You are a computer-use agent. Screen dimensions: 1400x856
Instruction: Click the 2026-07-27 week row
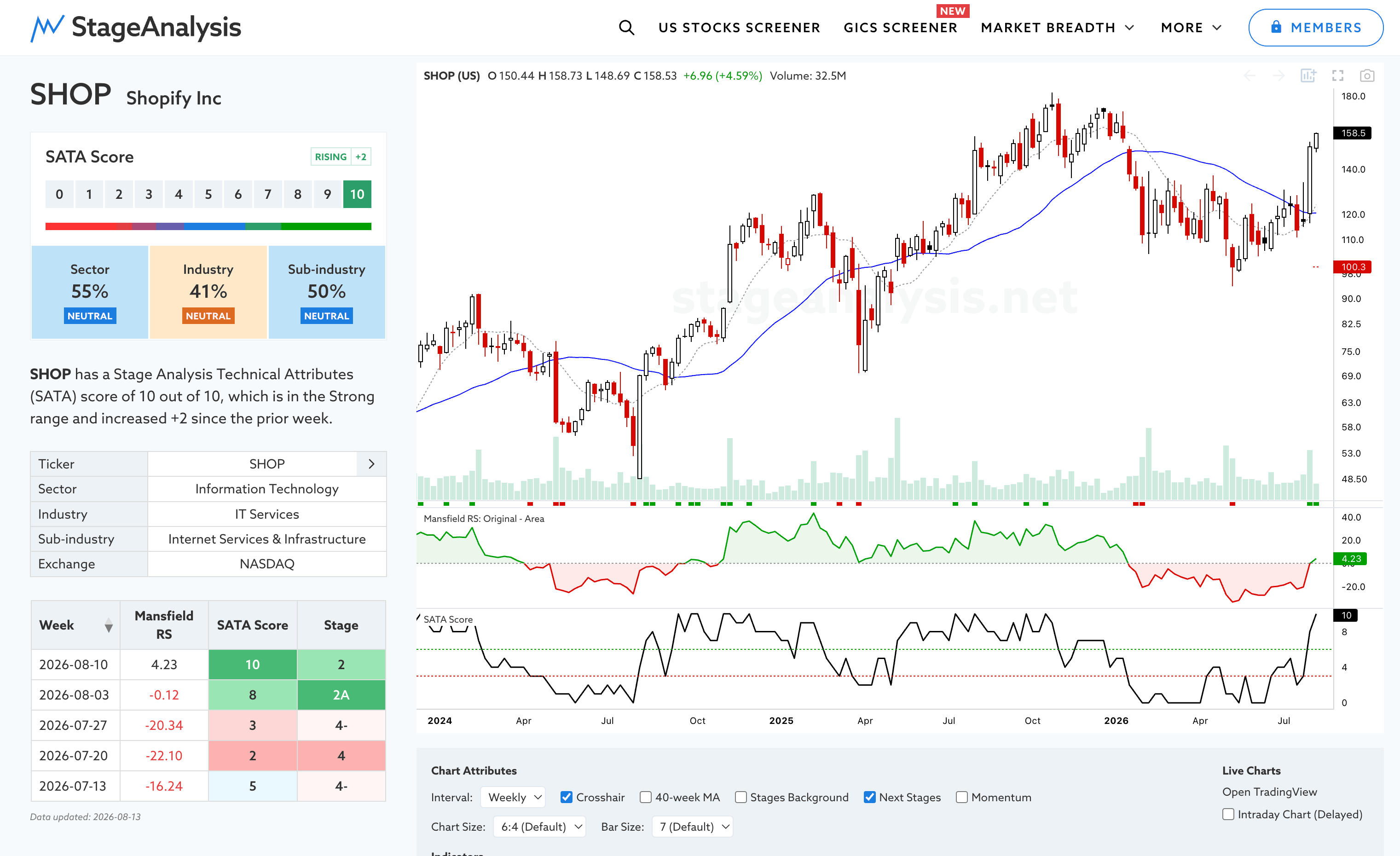pos(208,725)
